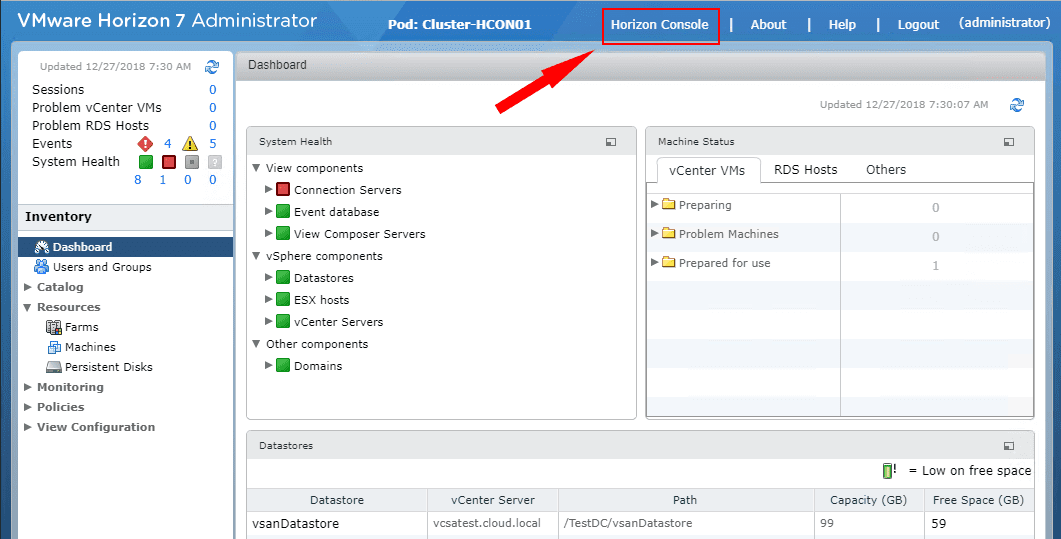Click the Dashboard gauge icon
The image size is (1061, 539).
pos(43,247)
